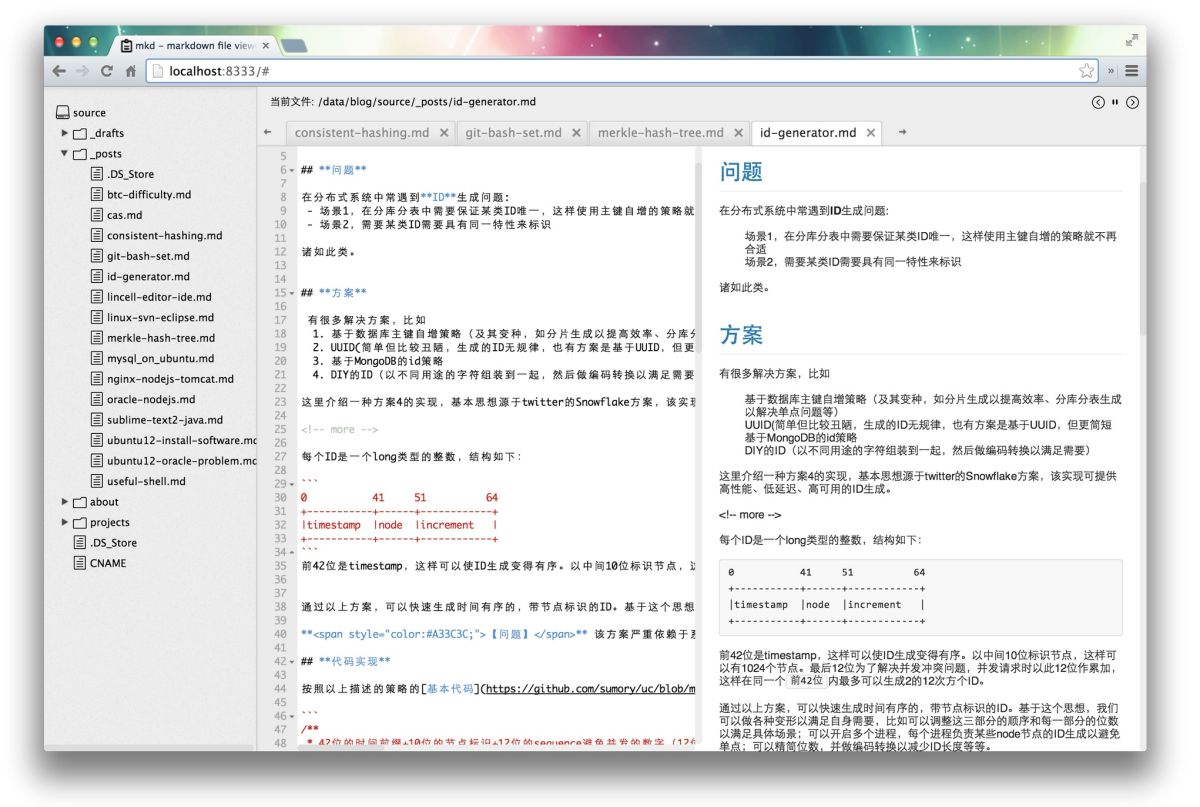Open sublime-text2-java.md in the file tree

(157, 420)
